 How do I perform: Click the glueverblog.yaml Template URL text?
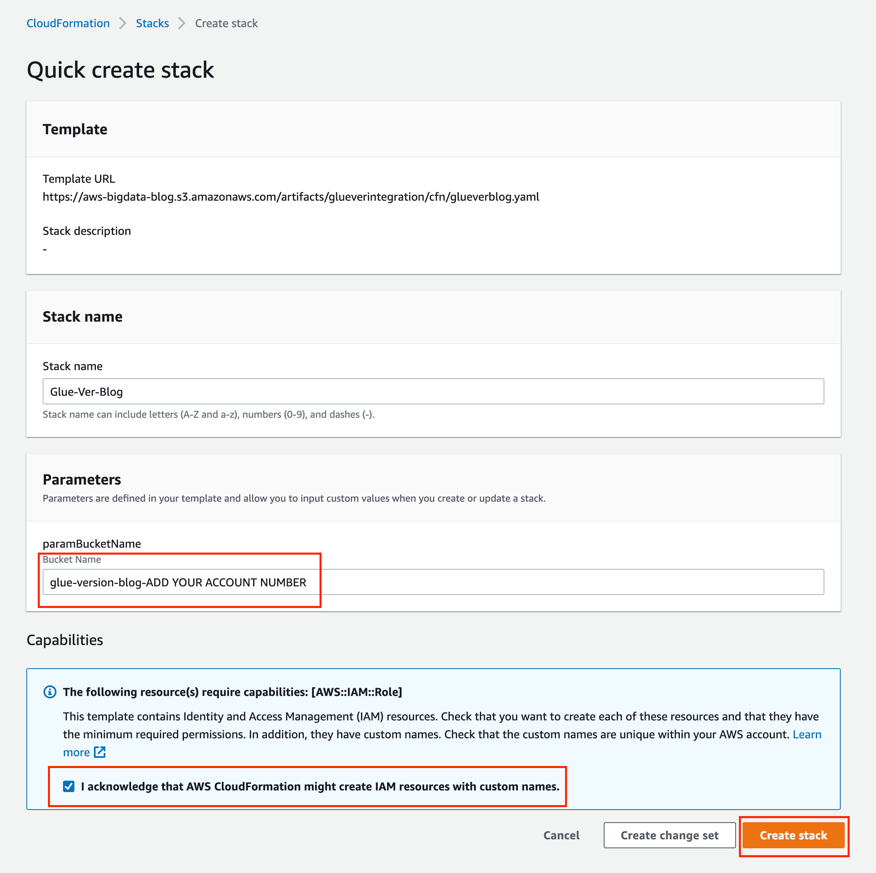click(291, 197)
